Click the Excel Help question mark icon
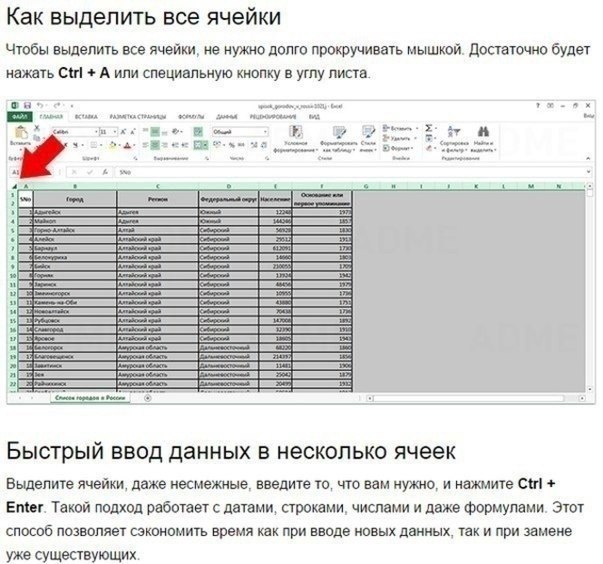The height and width of the screenshot is (564, 603). (x=538, y=105)
